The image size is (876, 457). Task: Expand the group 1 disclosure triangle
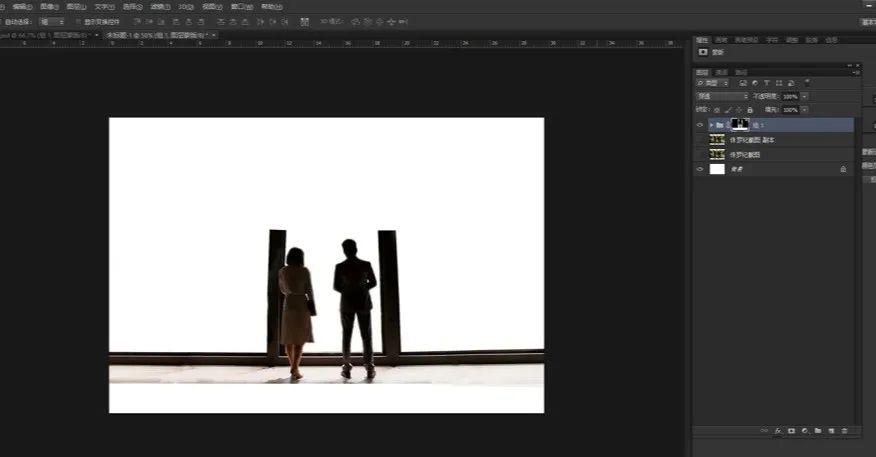[x=711, y=125]
